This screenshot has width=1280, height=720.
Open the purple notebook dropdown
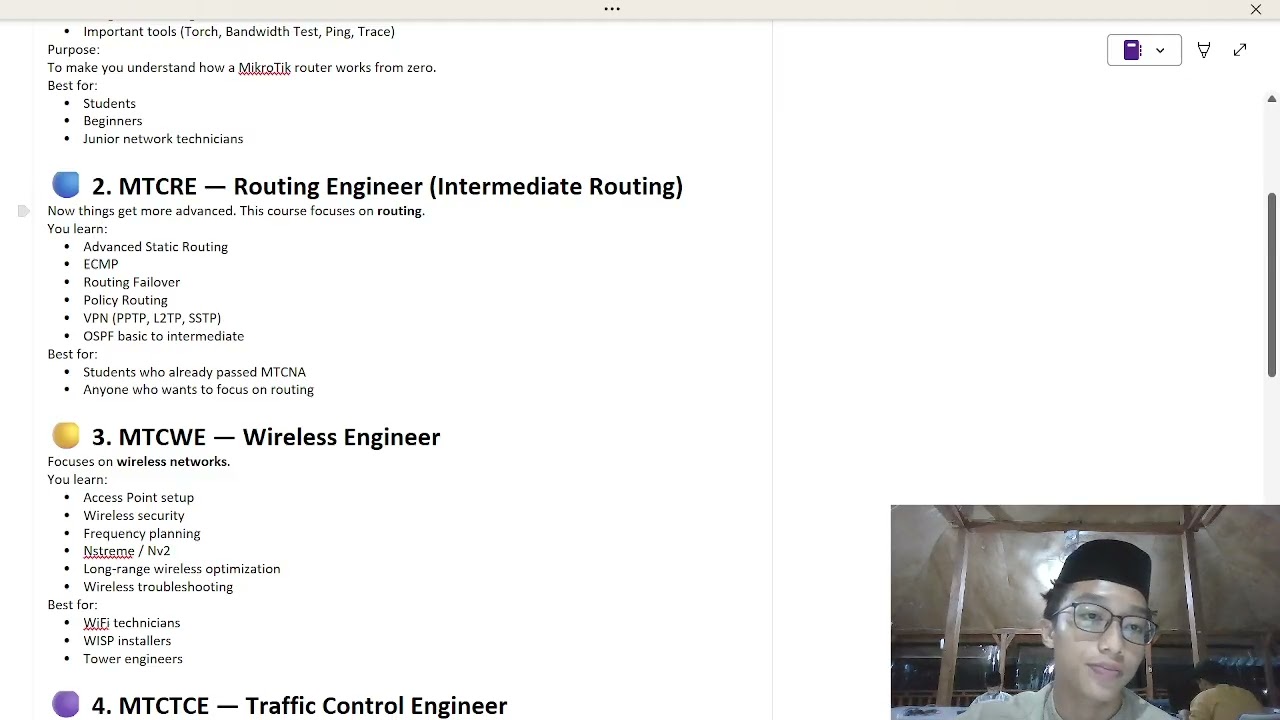coord(1144,50)
